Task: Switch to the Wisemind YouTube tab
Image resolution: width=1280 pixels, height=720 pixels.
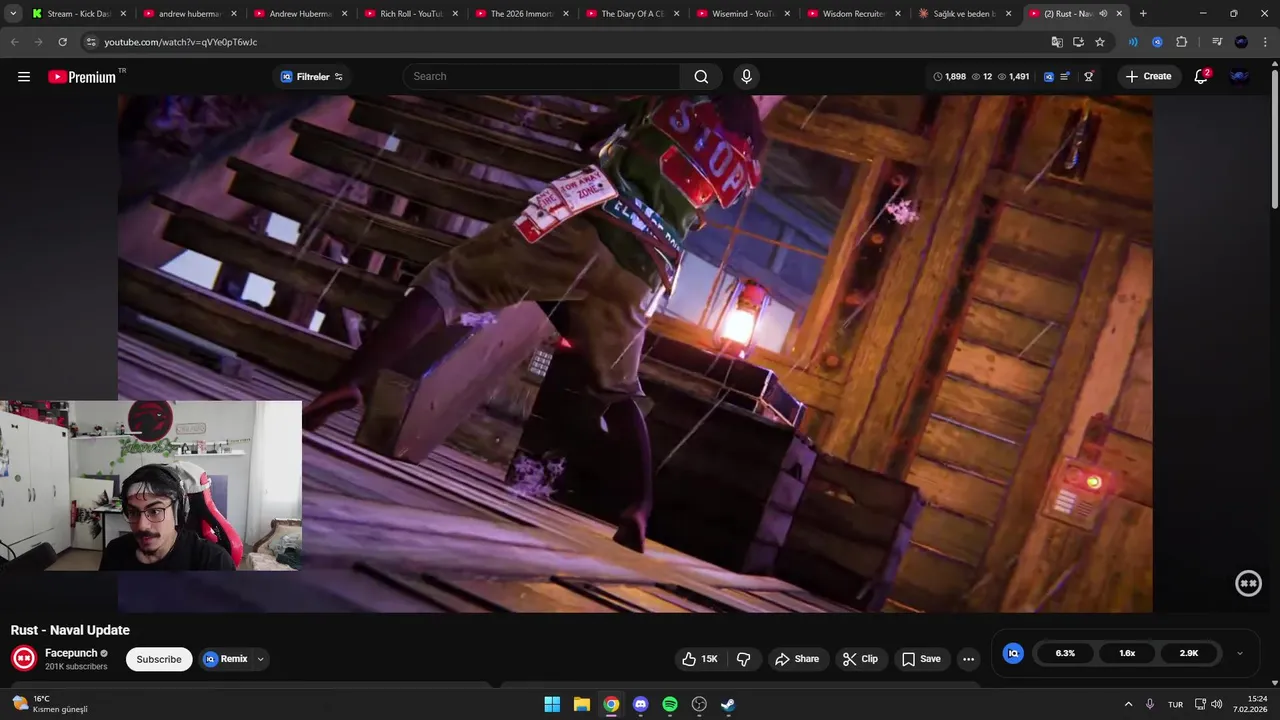Action: (x=744, y=14)
